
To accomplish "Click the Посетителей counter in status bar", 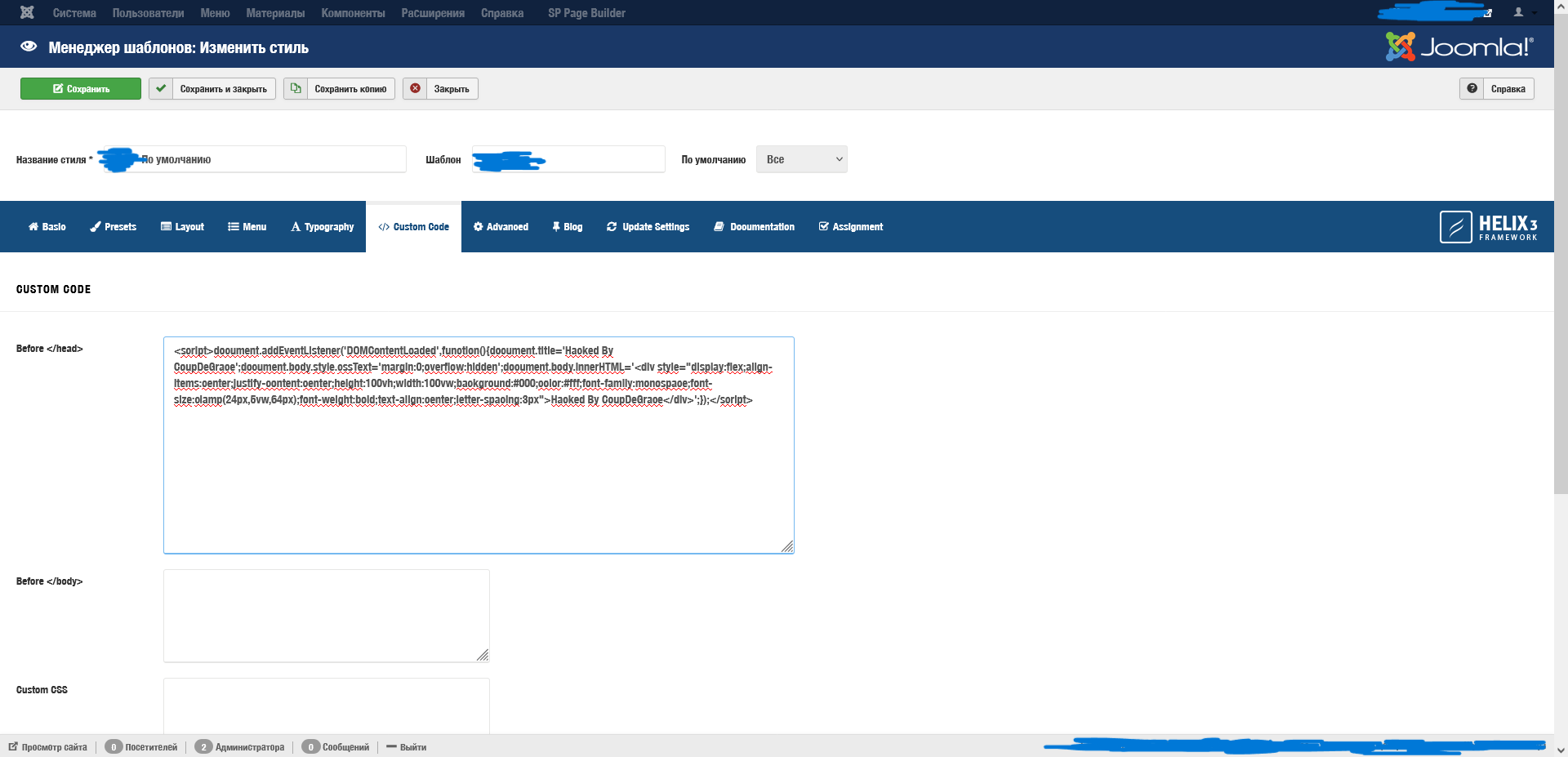I will [141, 747].
